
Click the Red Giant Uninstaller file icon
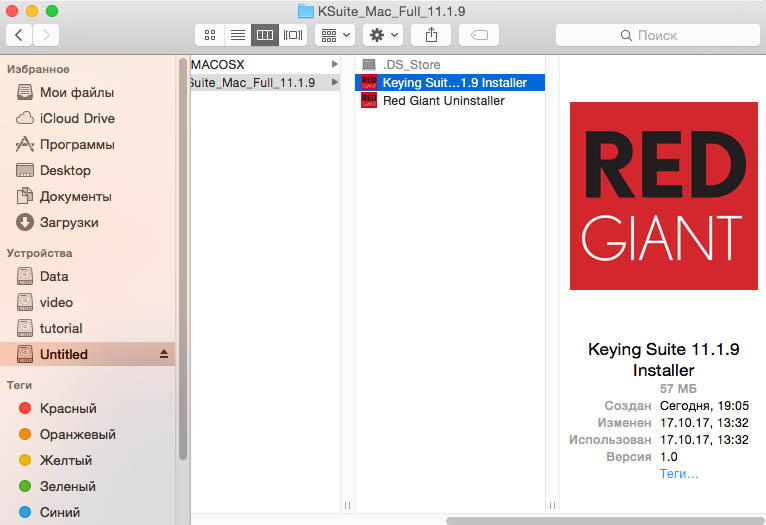tap(369, 101)
